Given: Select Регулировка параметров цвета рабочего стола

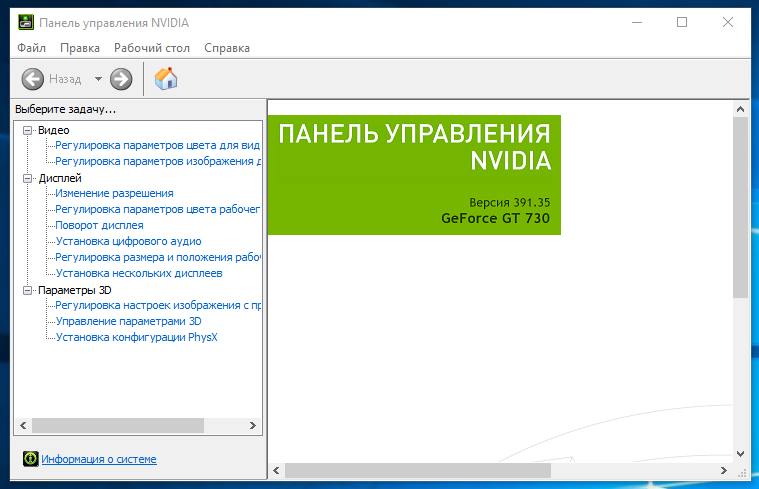Looking at the screenshot, I should [158, 209].
